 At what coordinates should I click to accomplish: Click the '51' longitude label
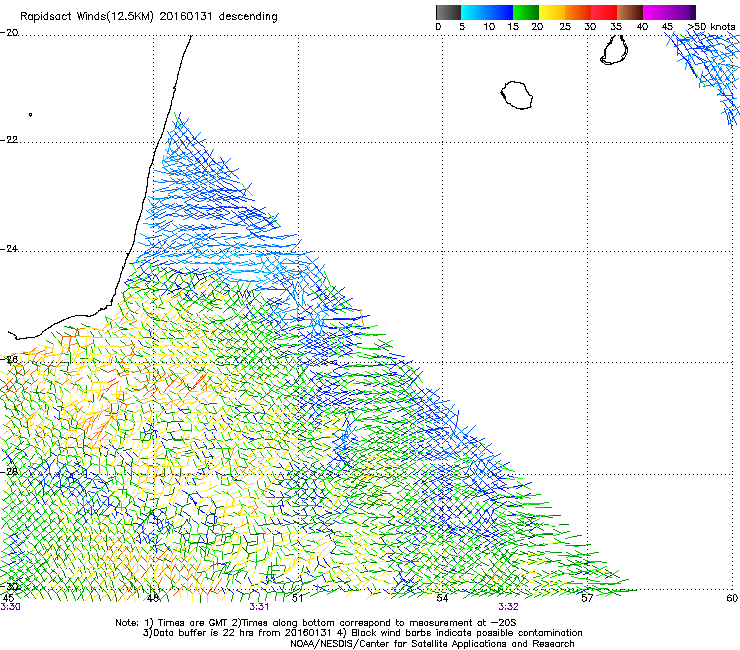click(297, 598)
